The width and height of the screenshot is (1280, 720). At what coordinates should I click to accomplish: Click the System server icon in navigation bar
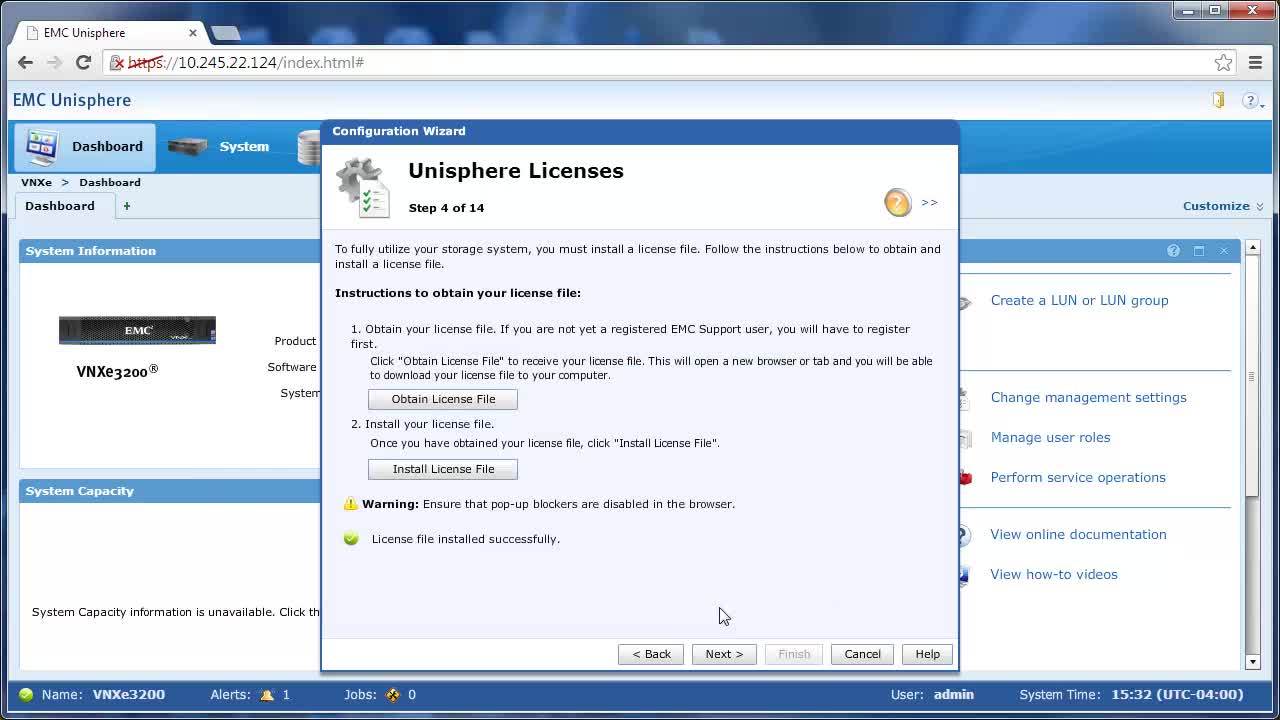187,147
